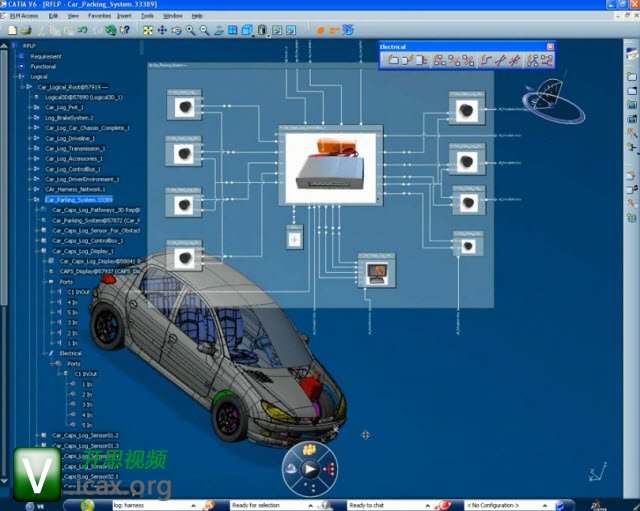Open the view rendering style cylinder icon
Image resolution: width=640 pixels, height=511 pixels.
click(x=262, y=30)
